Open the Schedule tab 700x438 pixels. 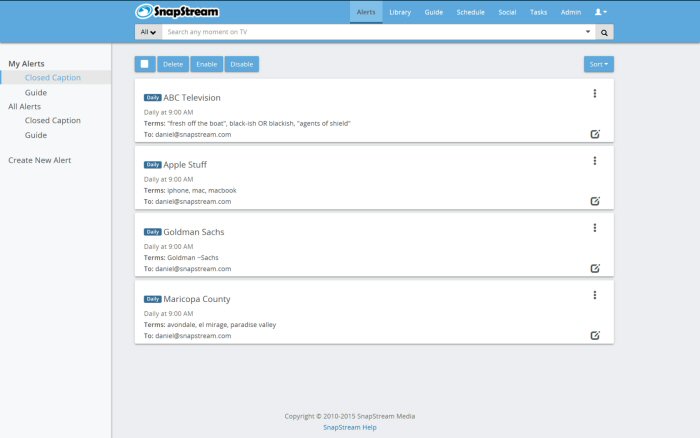[x=471, y=12]
